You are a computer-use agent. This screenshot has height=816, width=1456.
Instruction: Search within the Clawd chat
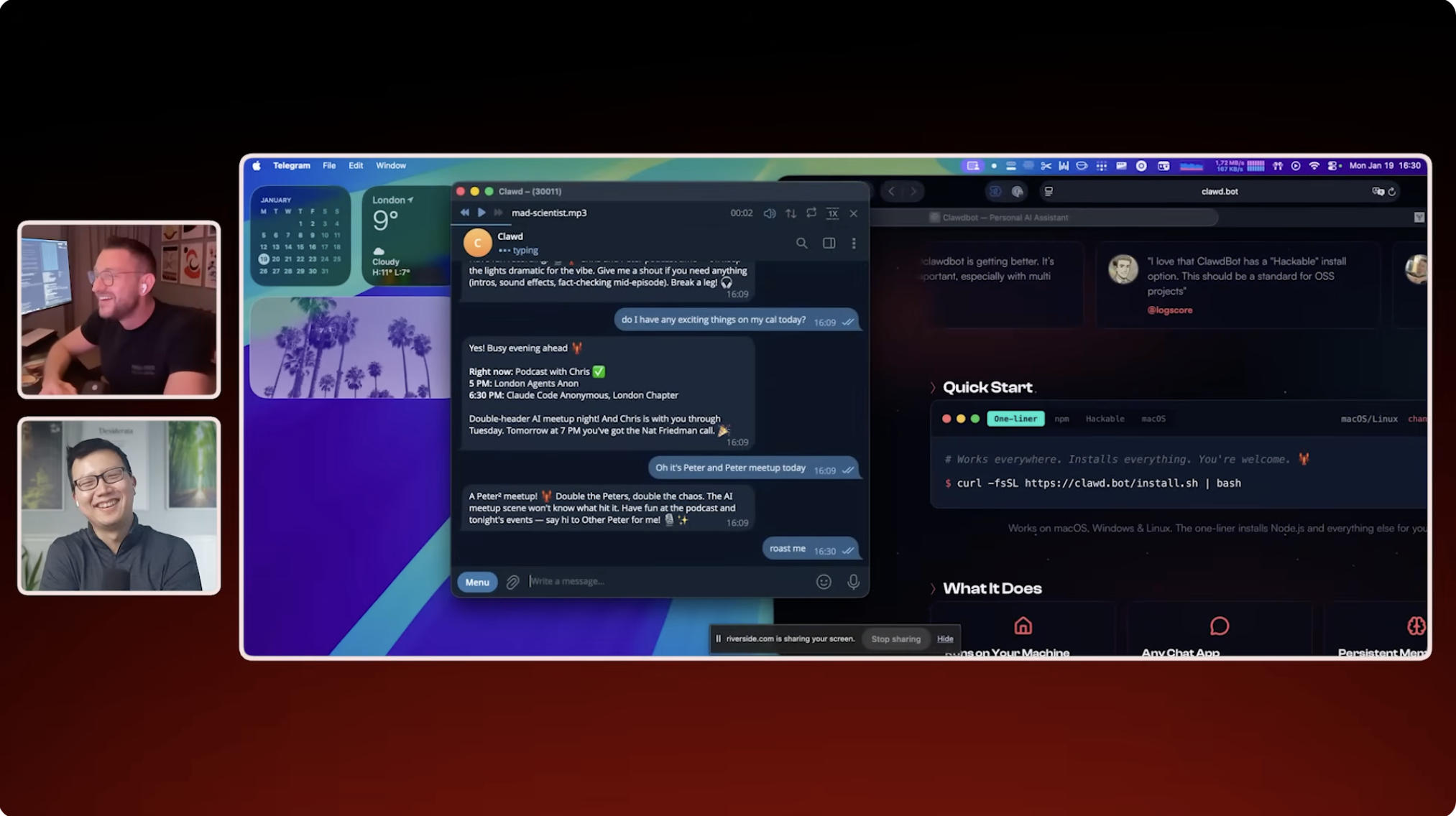(x=801, y=244)
